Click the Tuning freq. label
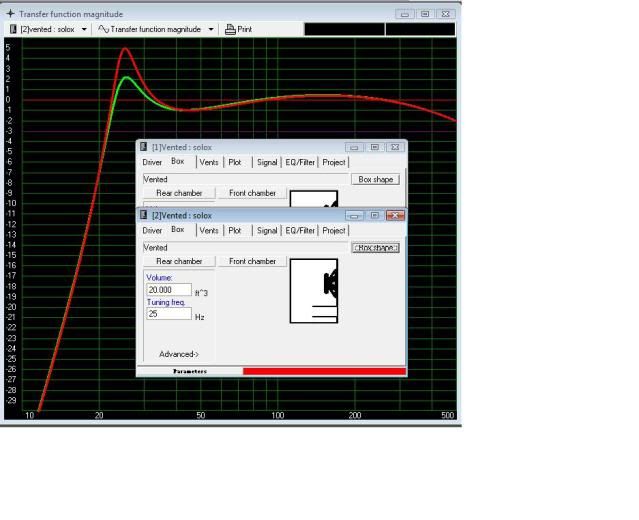Screen dimensions: 639x520 pyautogui.click(x=166, y=302)
